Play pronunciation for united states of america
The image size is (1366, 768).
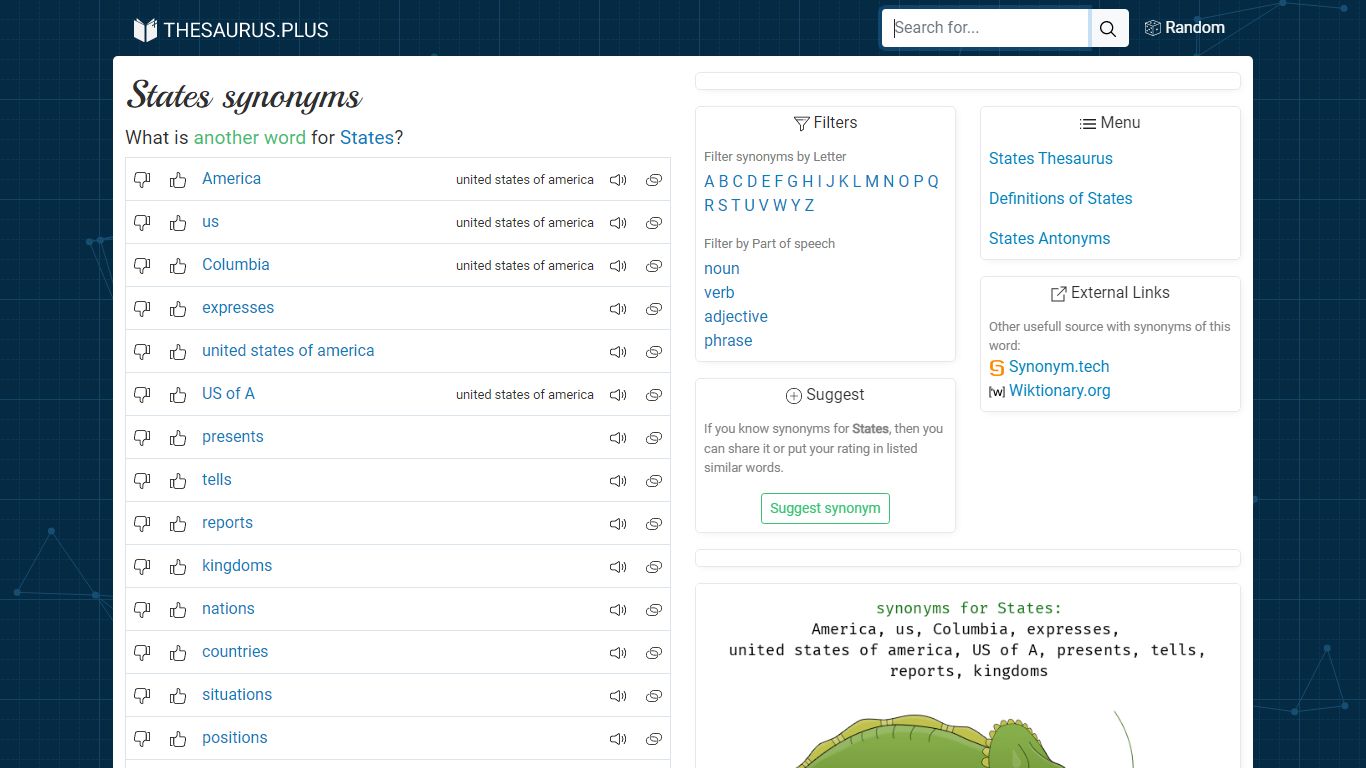coord(618,352)
